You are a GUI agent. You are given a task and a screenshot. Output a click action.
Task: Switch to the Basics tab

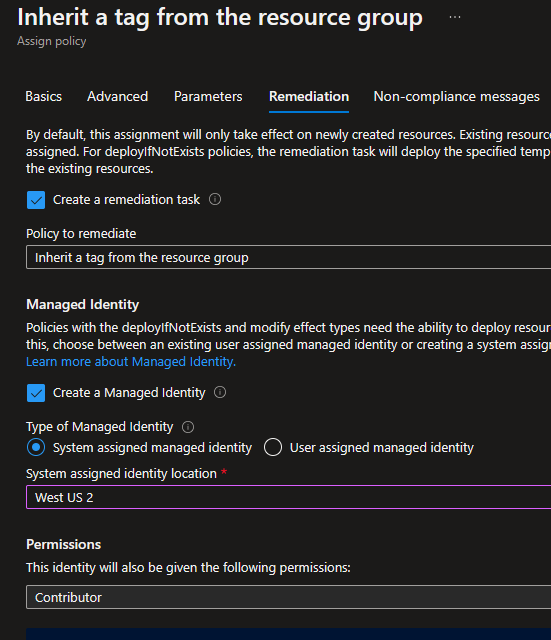[44, 96]
